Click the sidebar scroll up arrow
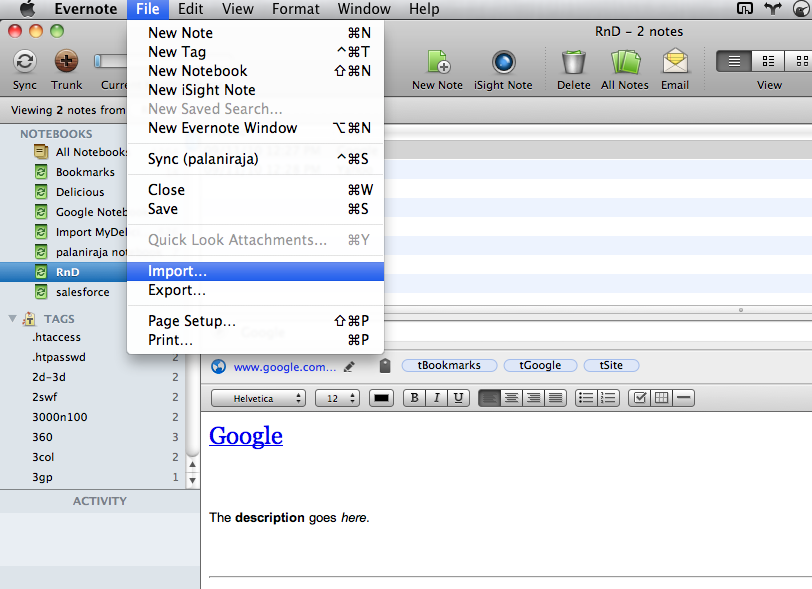 193,465
